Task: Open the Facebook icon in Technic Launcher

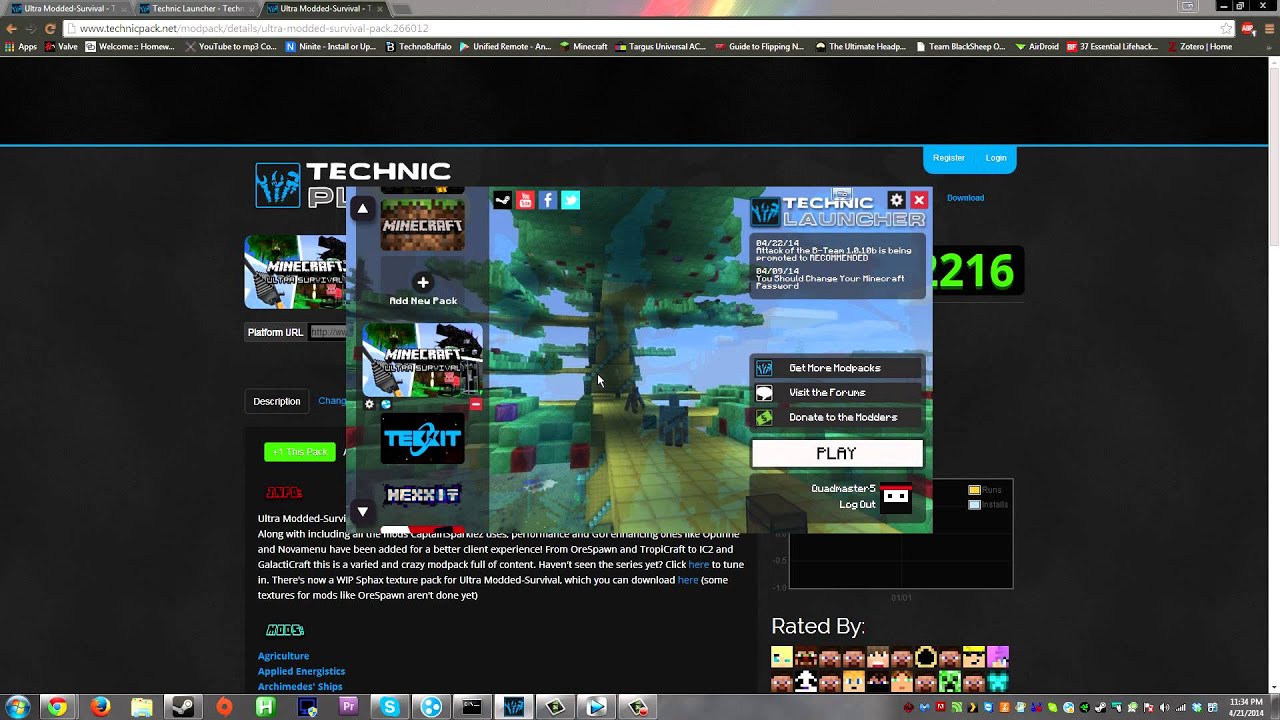Action: [x=548, y=200]
